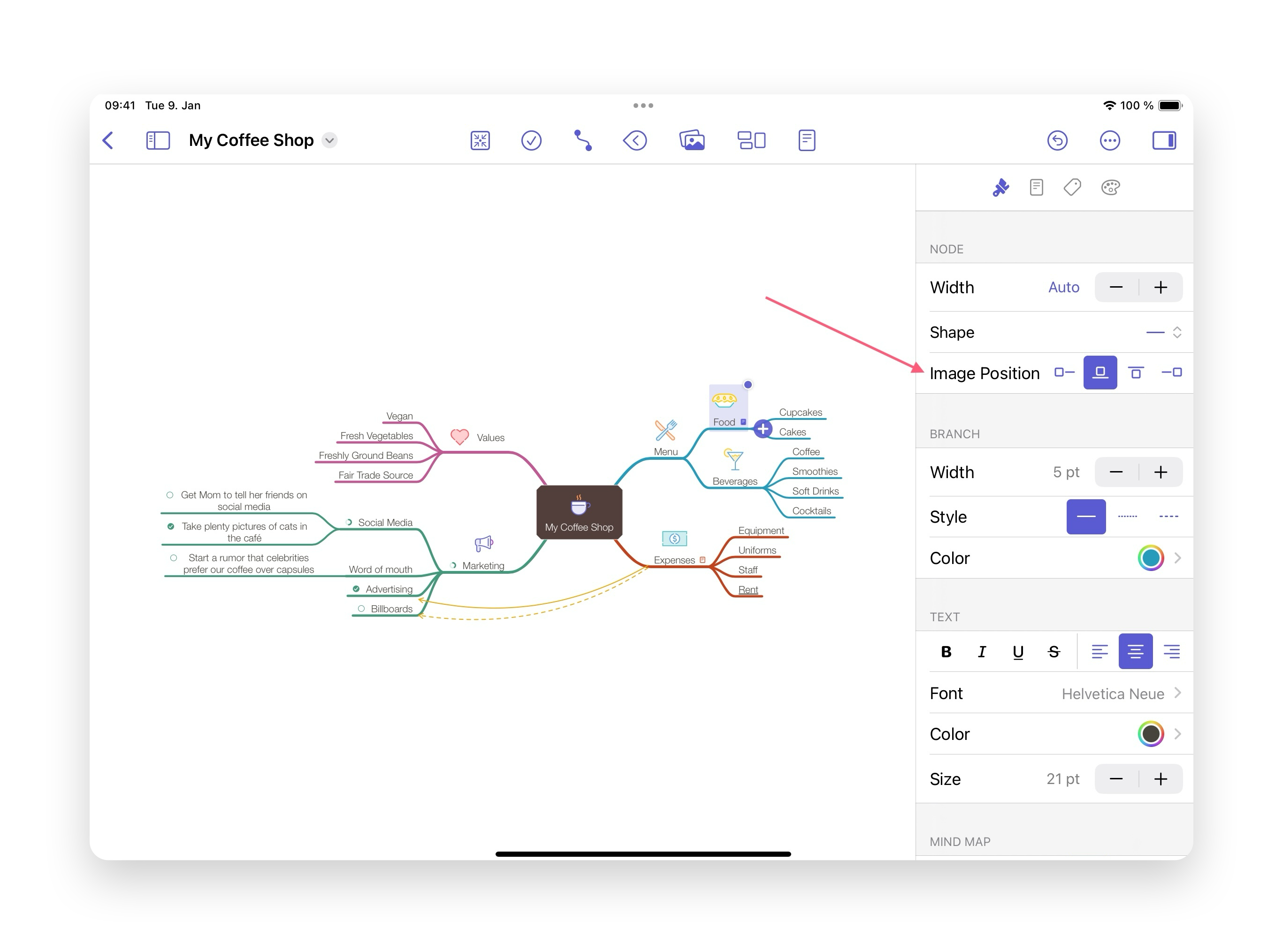
Task: Enable italic text formatting
Action: [982, 651]
